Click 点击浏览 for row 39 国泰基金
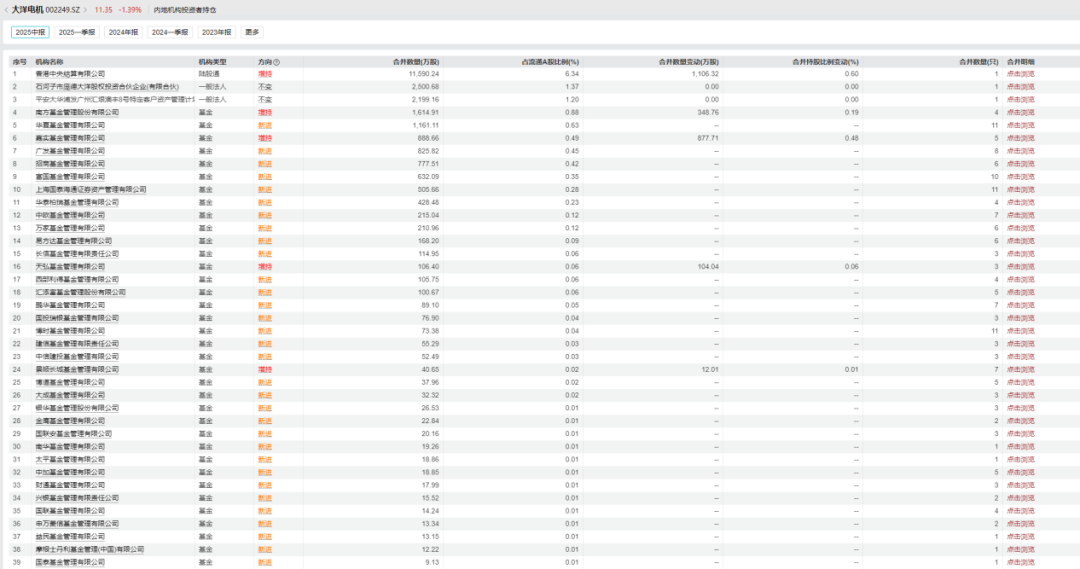This screenshot has height=569, width=1080. tap(1020, 563)
